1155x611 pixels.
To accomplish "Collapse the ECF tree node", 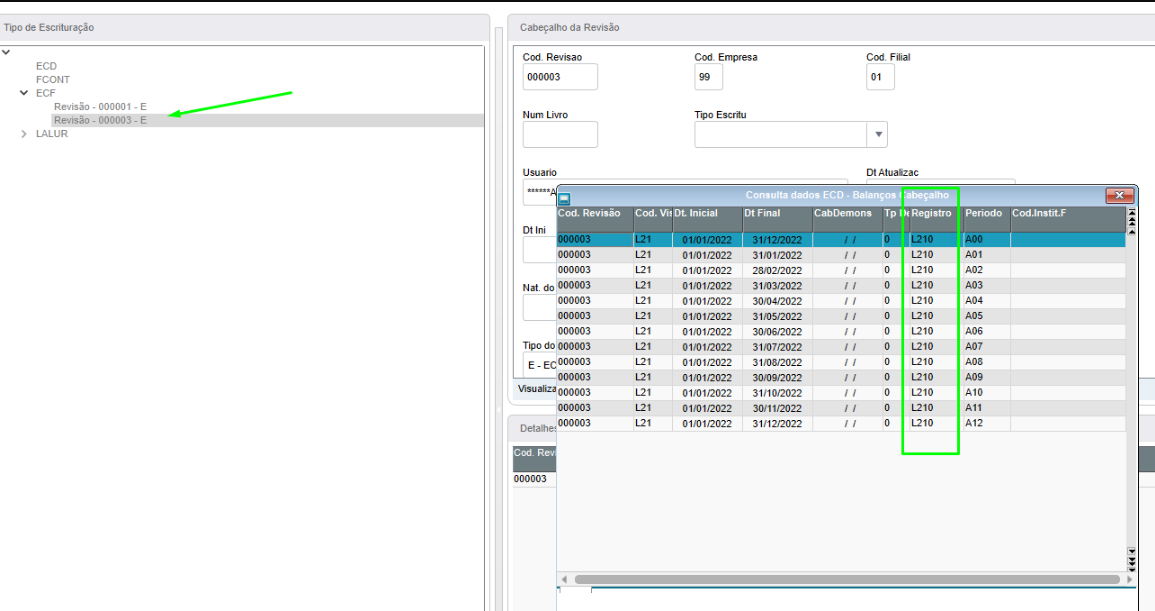I will click(x=24, y=93).
